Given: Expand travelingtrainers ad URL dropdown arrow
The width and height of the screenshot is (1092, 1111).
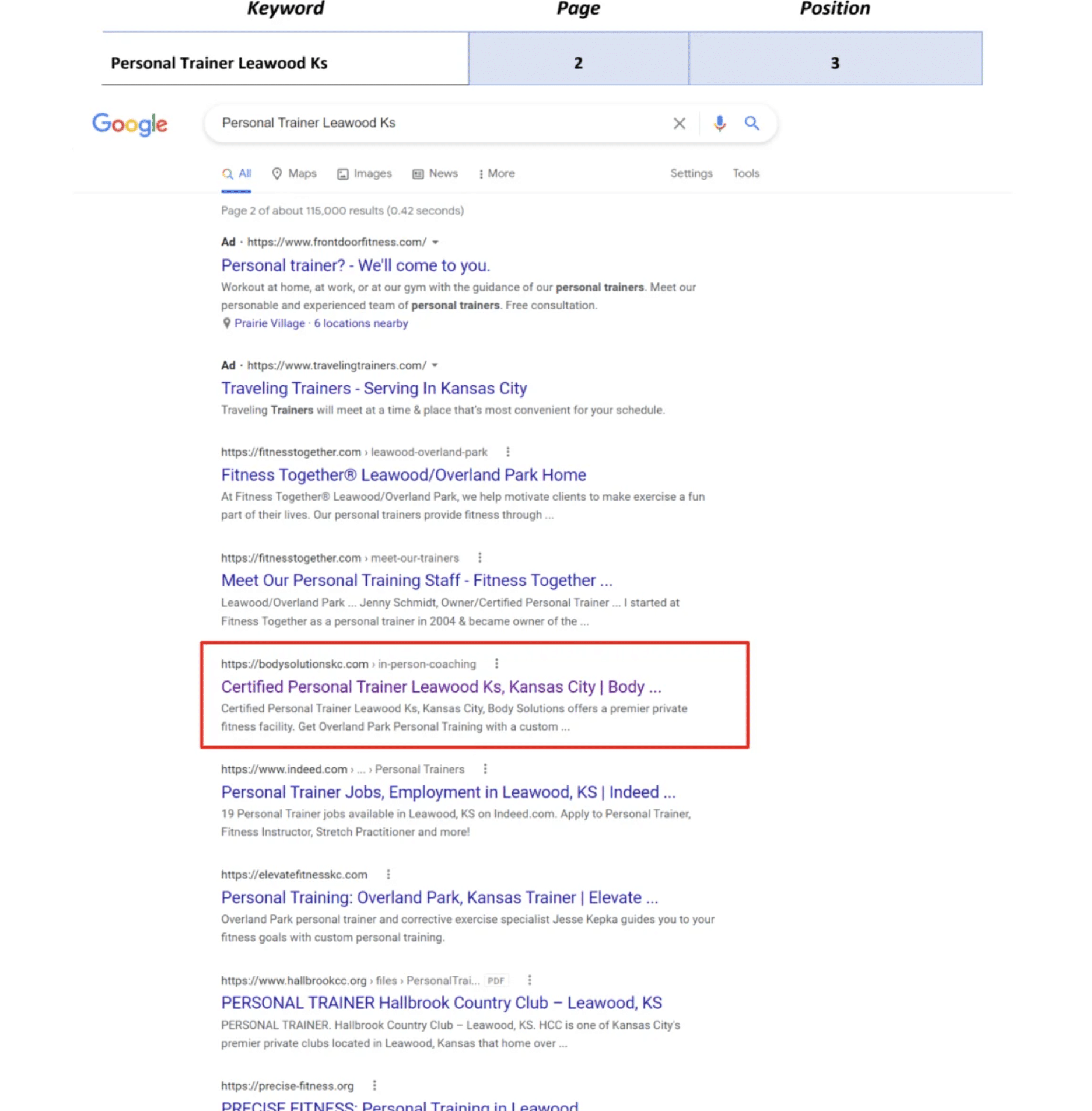Looking at the screenshot, I should (435, 365).
